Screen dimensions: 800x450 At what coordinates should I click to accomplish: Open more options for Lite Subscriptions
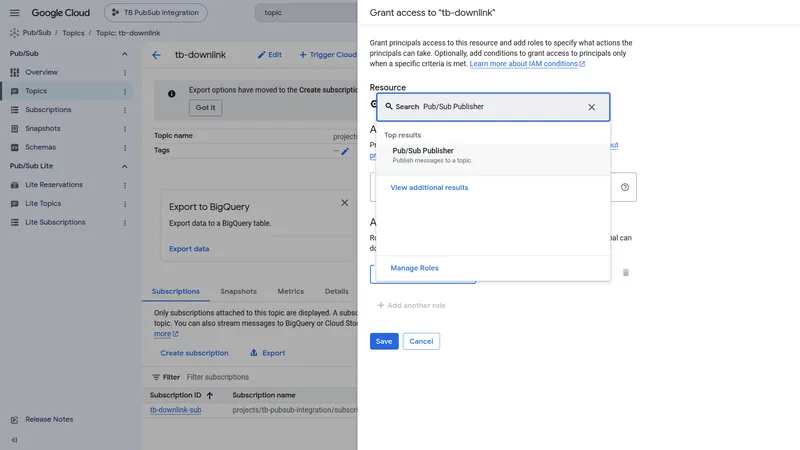coord(125,223)
